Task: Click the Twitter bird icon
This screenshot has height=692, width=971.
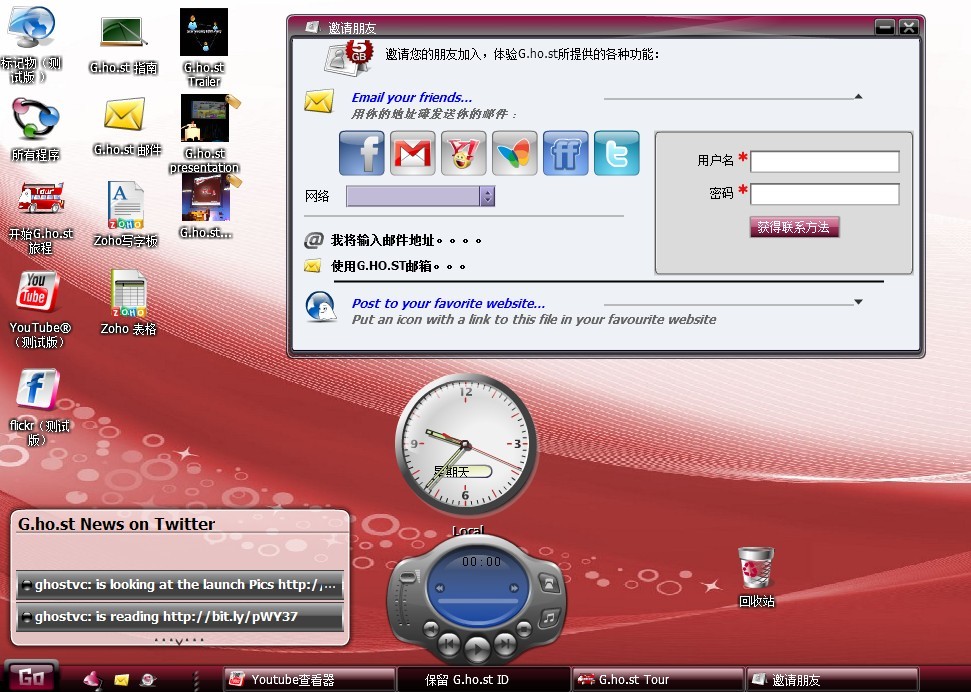Action: tap(616, 153)
